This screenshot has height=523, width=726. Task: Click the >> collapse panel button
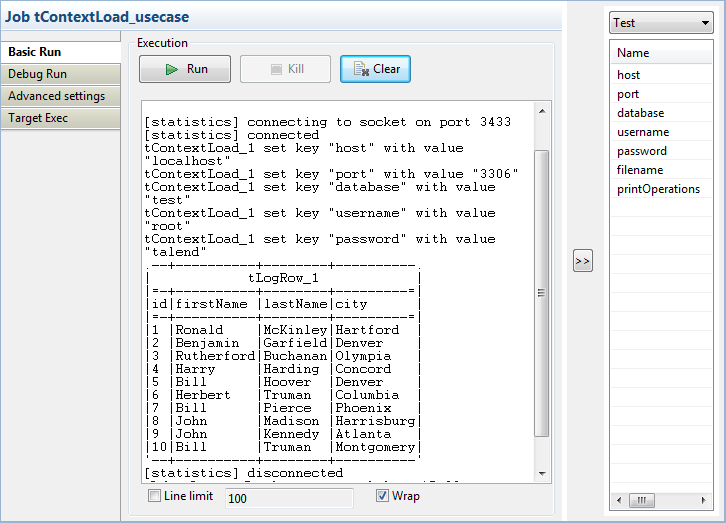[x=582, y=261]
